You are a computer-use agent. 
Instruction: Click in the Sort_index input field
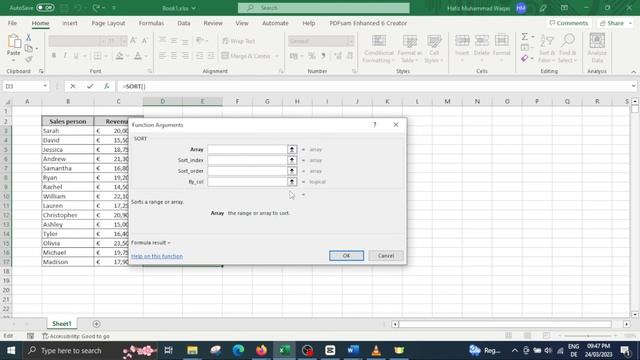[247, 160]
